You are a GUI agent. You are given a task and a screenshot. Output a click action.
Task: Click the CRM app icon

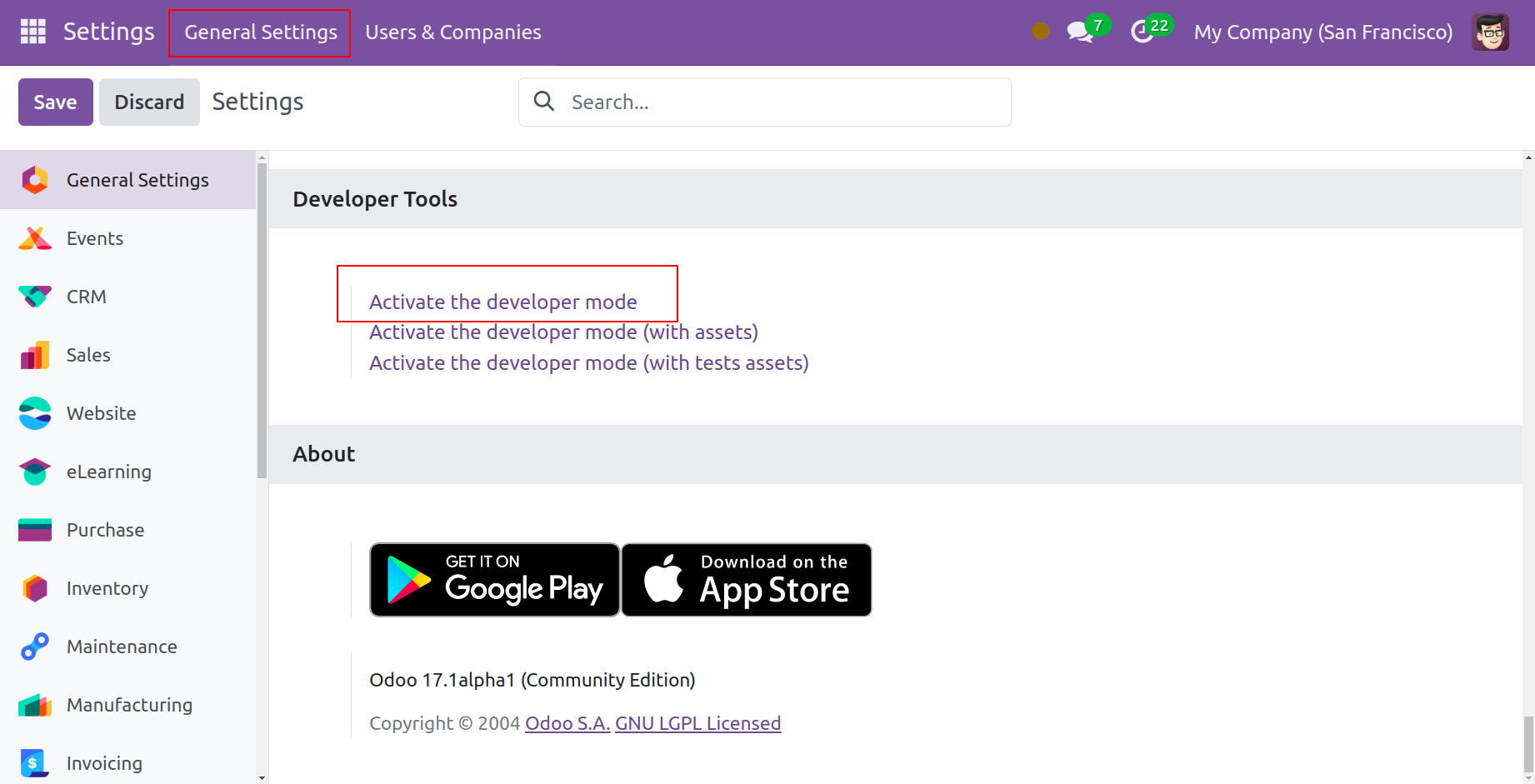pos(35,297)
